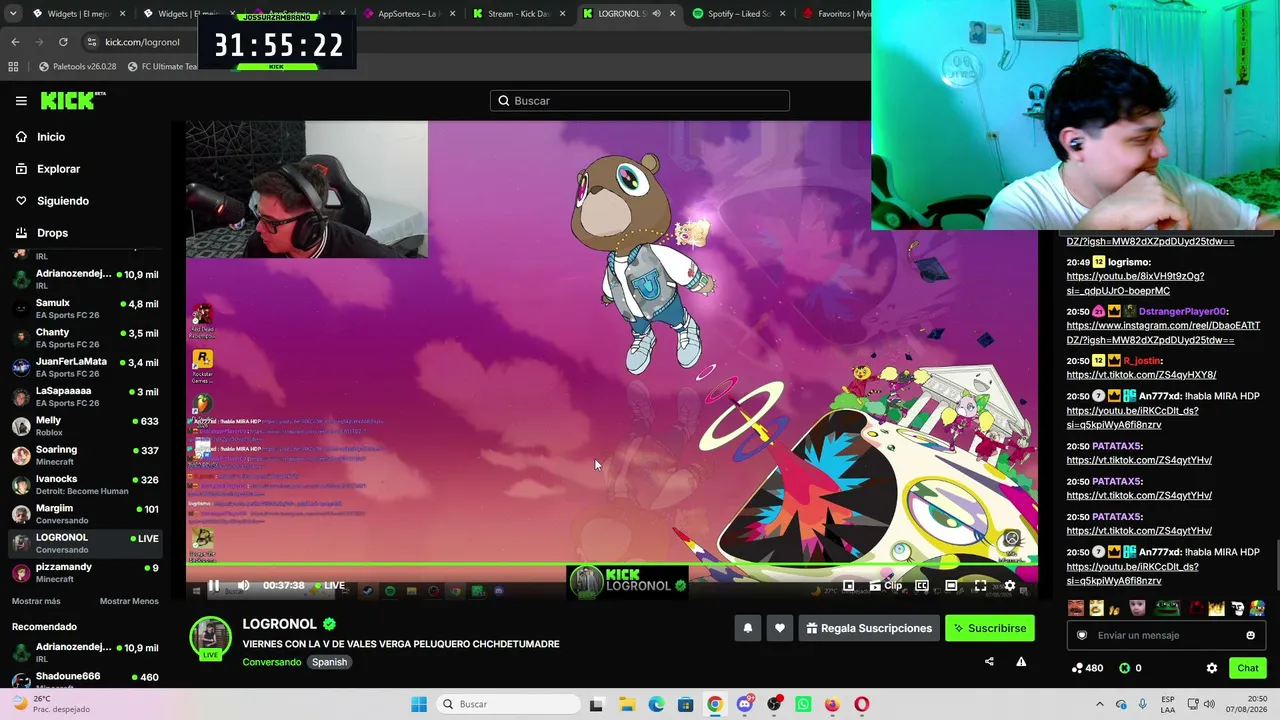Click the green Suscribirse button

[990, 628]
